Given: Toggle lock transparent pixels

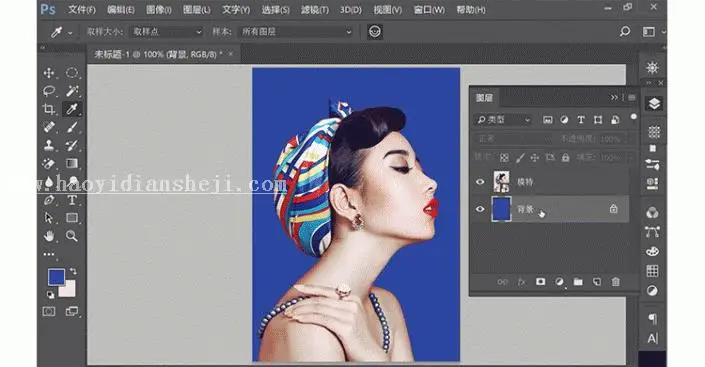Looking at the screenshot, I should click(x=504, y=157).
